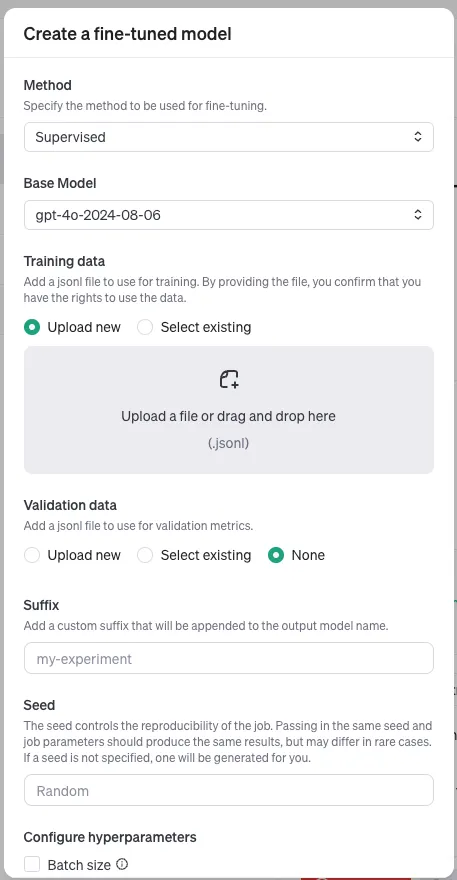Click the (.jsonl) label in upload zone
The height and width of the screenshot is (880, 457).
[x=228, y=443]
